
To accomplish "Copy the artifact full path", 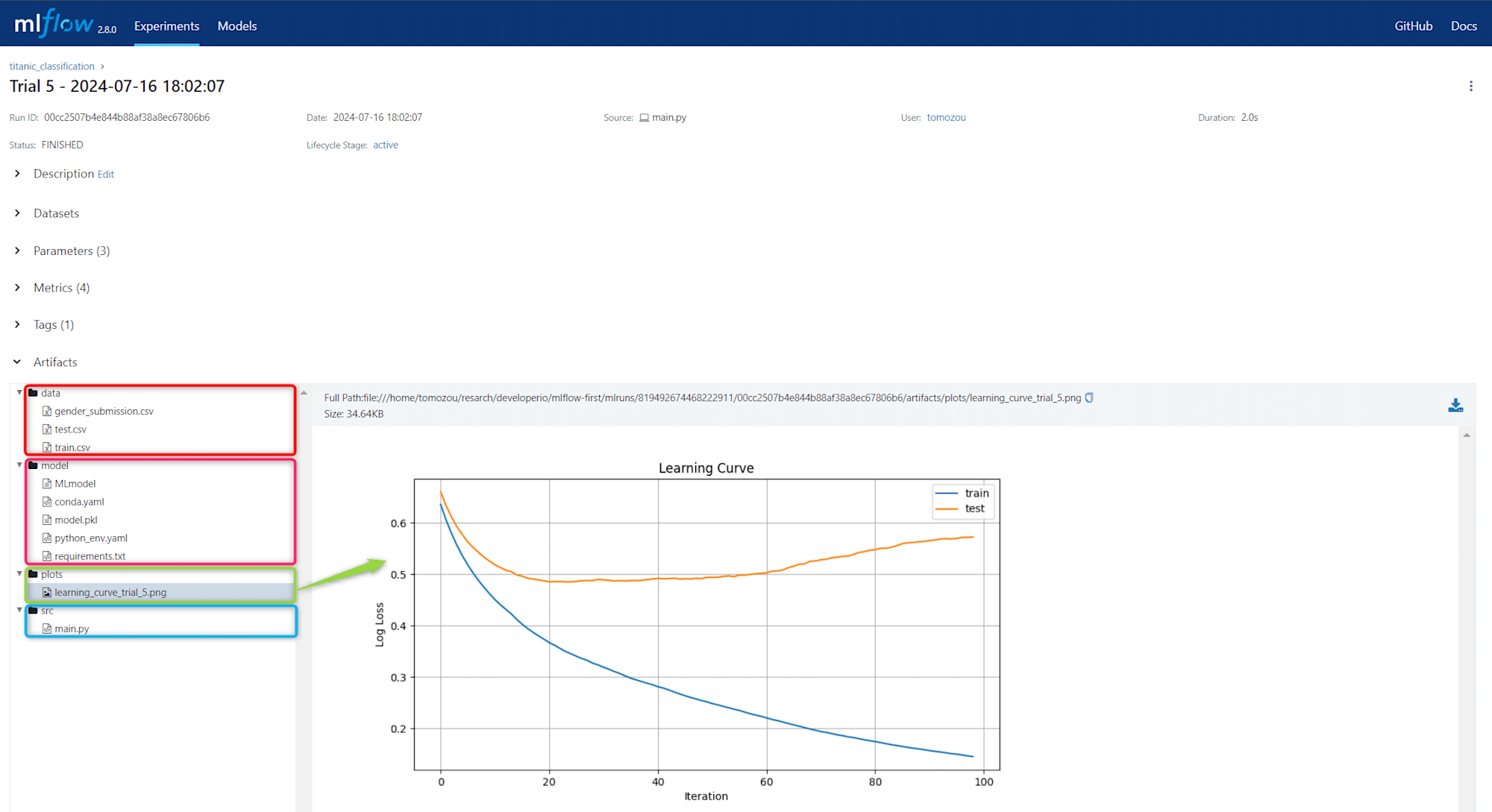I will (x=1089, y=398).
